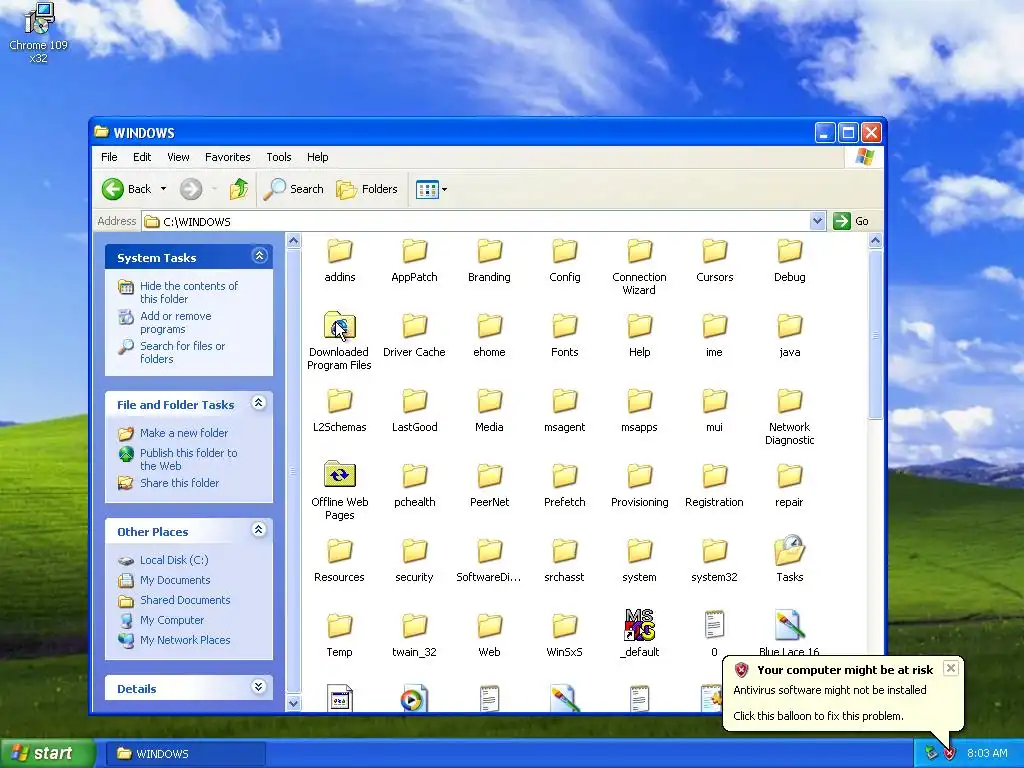Select the AppPatch folder icon

tap(414, 251)
